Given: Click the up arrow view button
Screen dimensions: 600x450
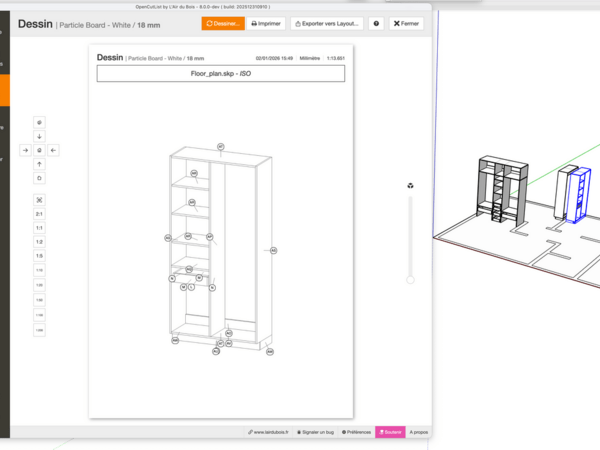Looking at the screenshot, I should pos(39,164).
